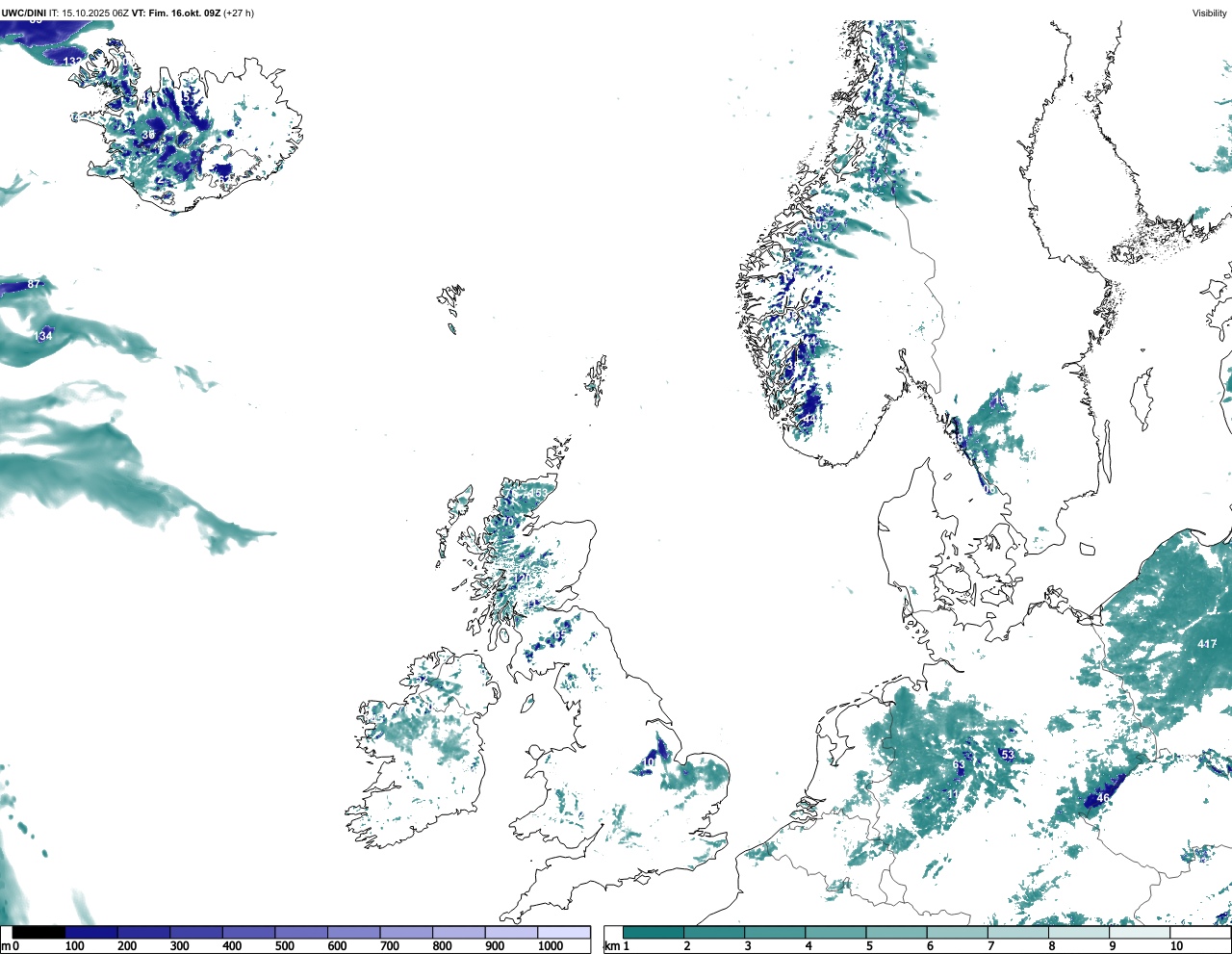Click the 100–200 m dark blue legend swatch
The height and width of the screenshot is (954, 1232).
[91, 933]
